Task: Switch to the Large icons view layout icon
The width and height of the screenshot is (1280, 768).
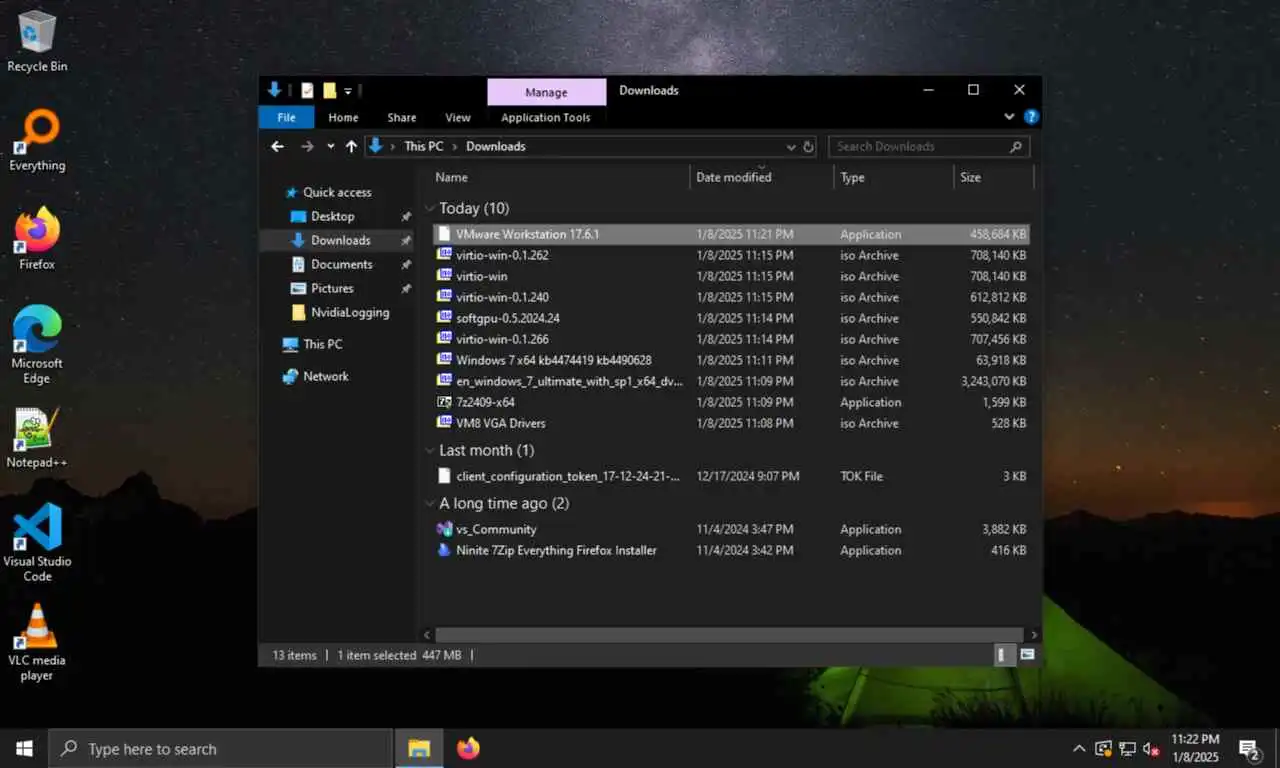Action: click(1027, 655)
